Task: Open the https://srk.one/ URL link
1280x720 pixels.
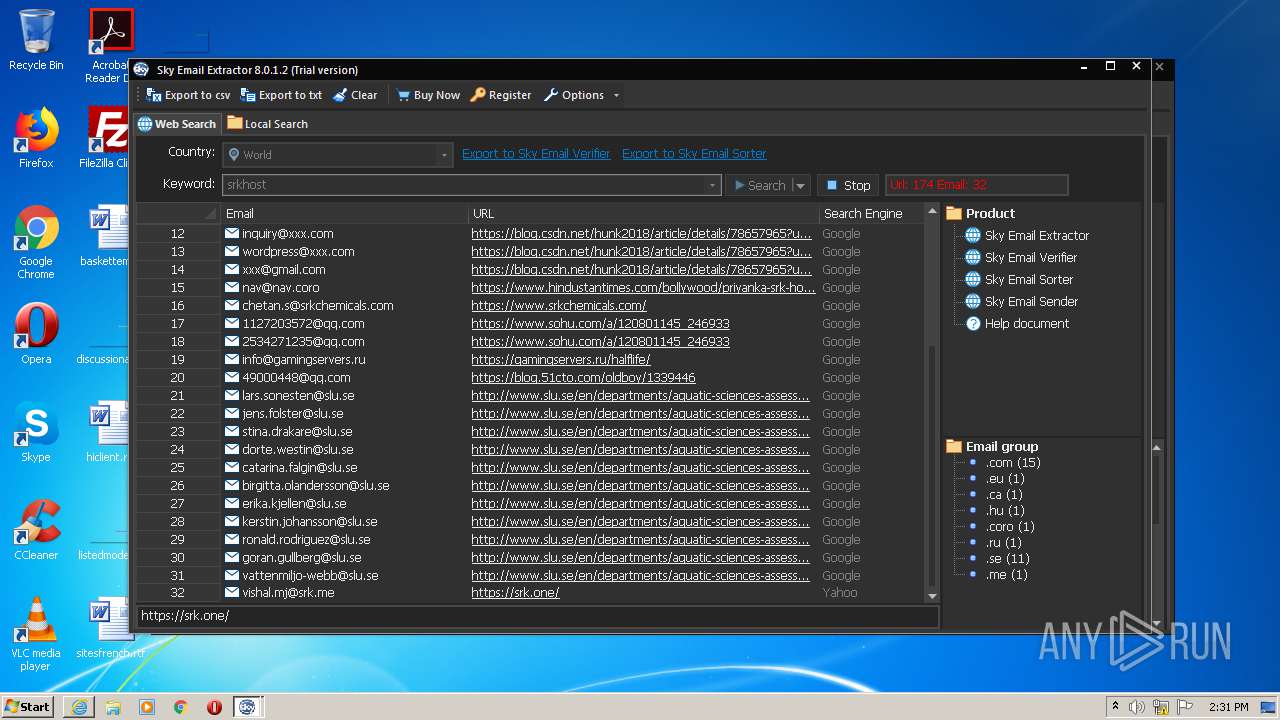Action: tap(515, 593)
